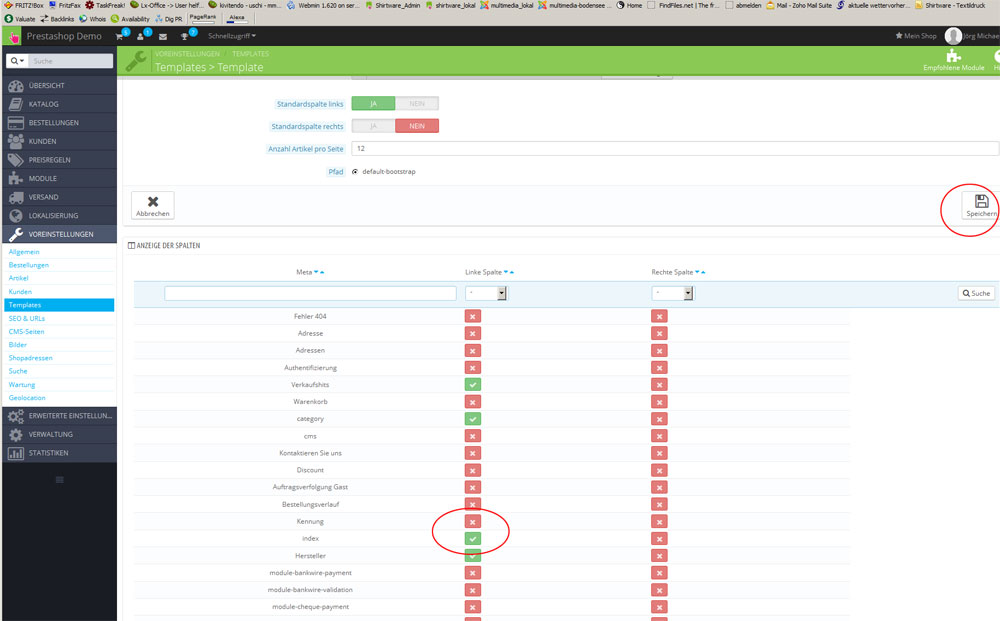This screenshot has width=1000, height=621.
Task: Open Shopadressen submenu link
Action: pos(31,358)
